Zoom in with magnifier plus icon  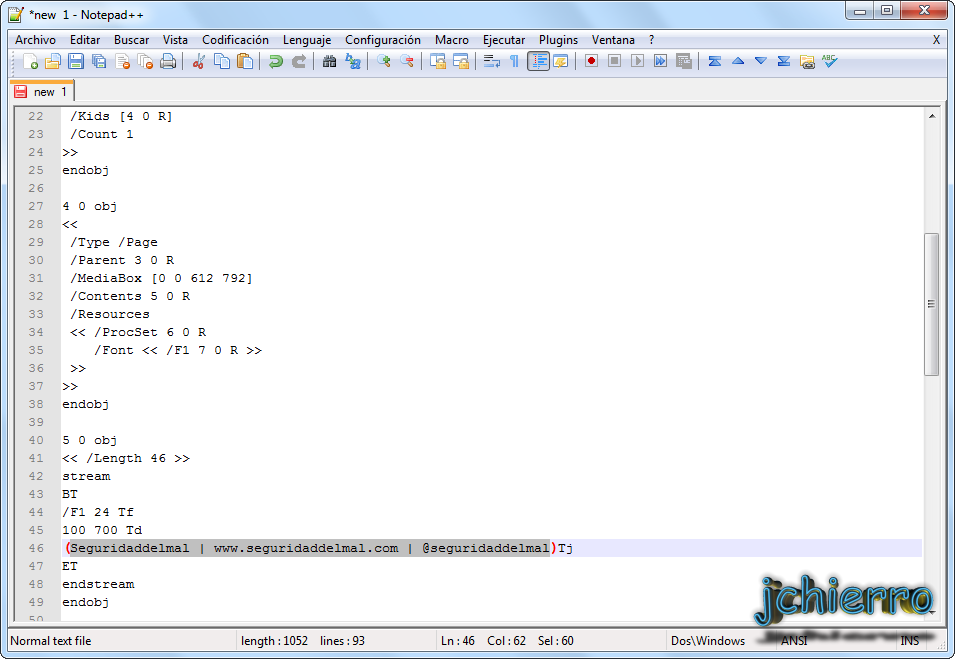coord(383,61)
